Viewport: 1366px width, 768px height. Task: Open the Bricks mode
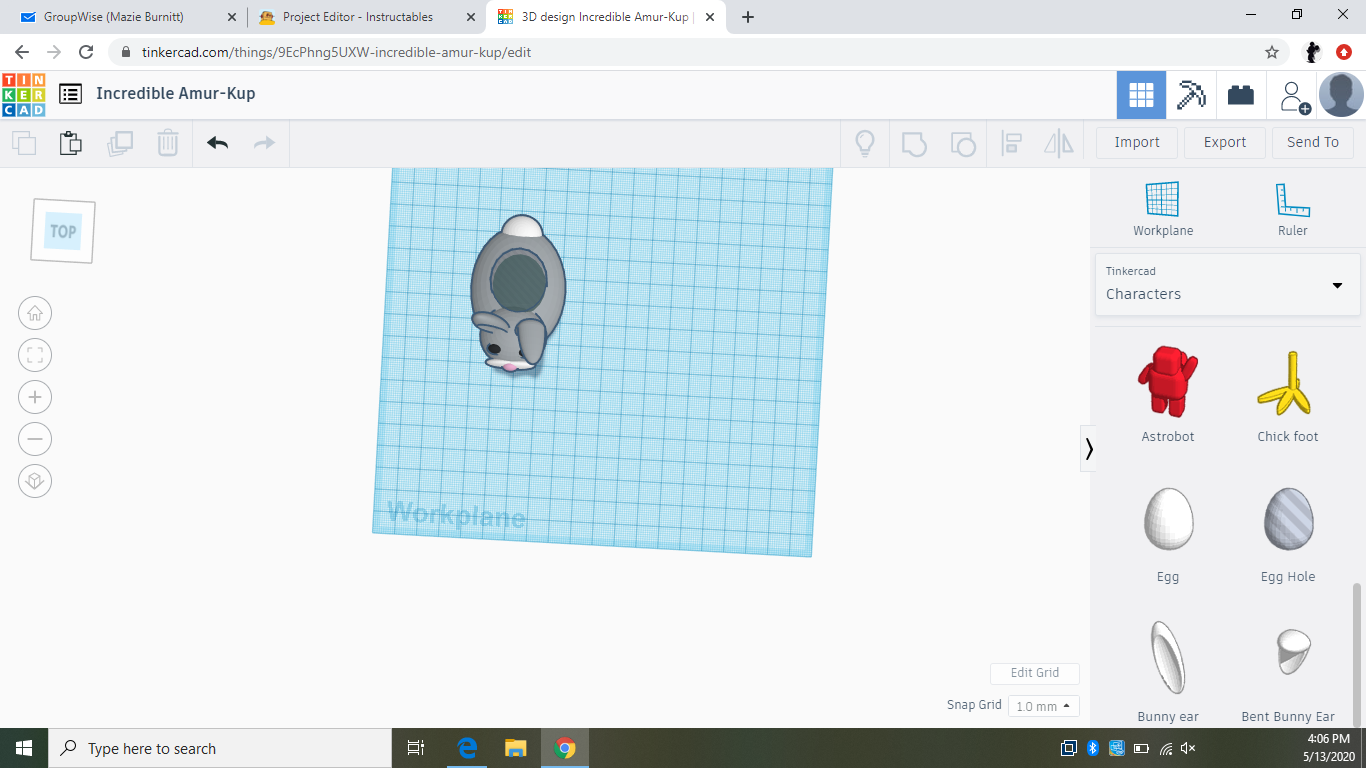pos(1241,95)
